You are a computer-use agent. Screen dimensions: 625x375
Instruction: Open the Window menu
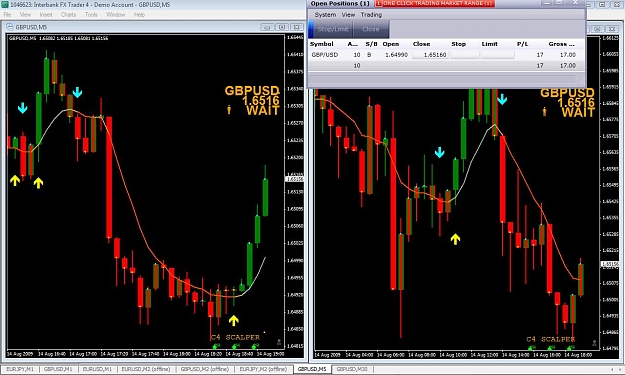coord(116,15)
